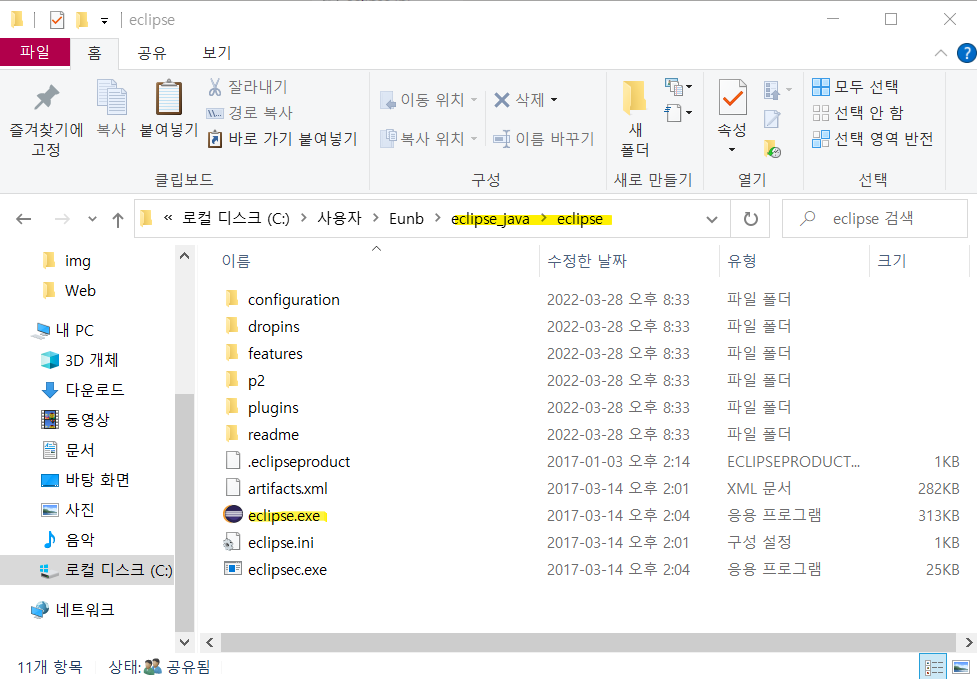The height and width of the screenshot is (679, 977).
Task: Click 사용자 in address breadcrumb
Action: coord(340,219)
